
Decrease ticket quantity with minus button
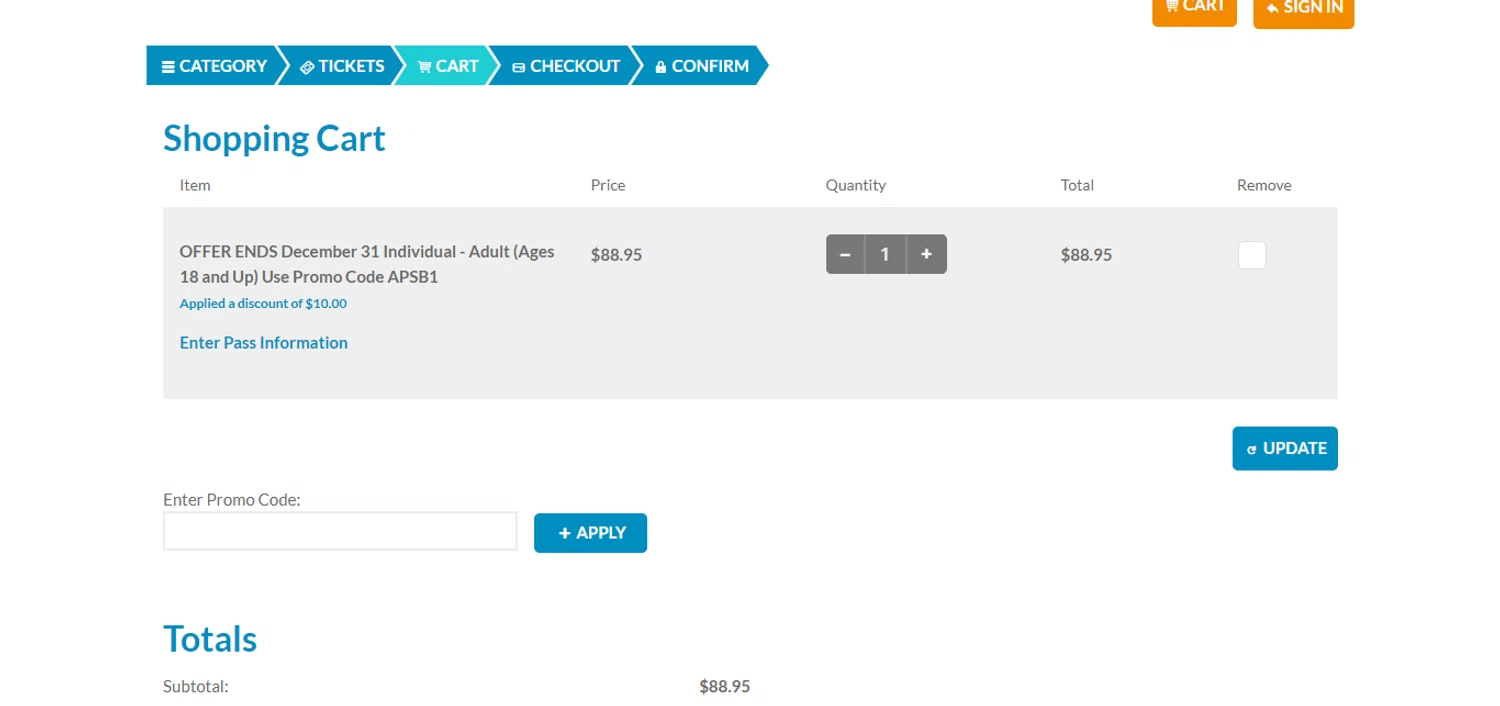pyautogui.click(x=845, y=254)
